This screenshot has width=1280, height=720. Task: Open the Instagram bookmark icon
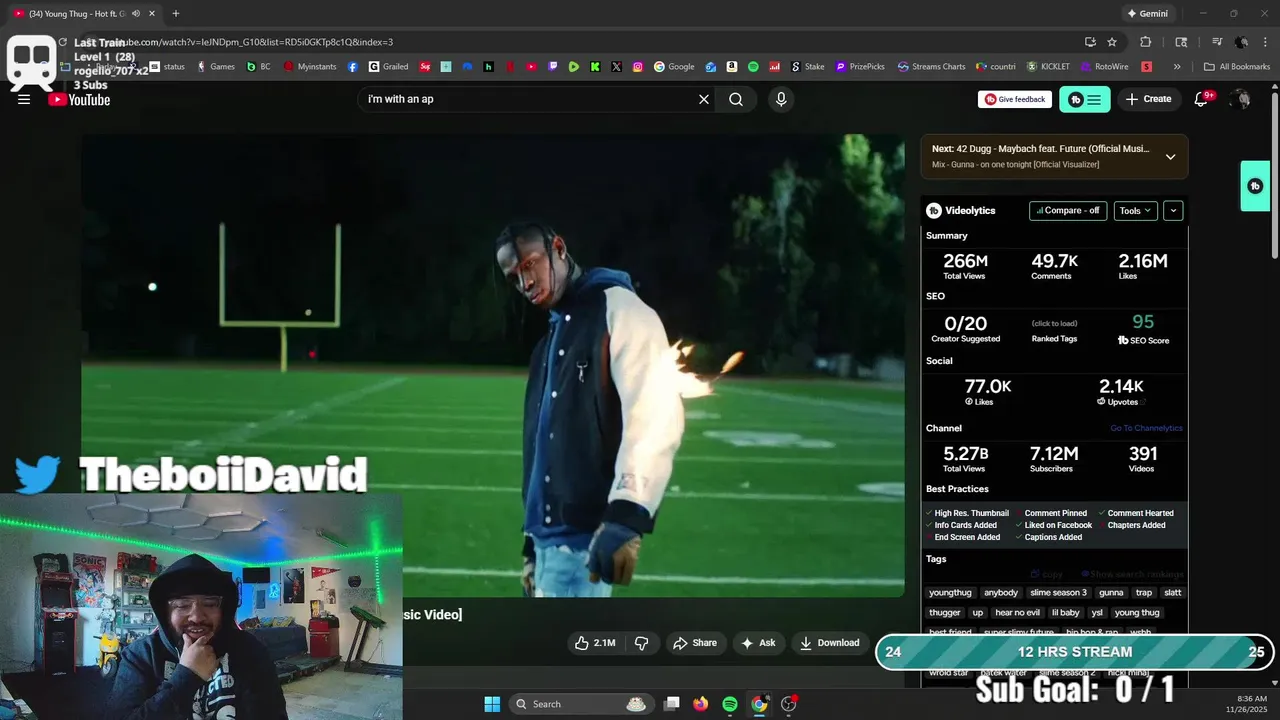tap(638, 67)
